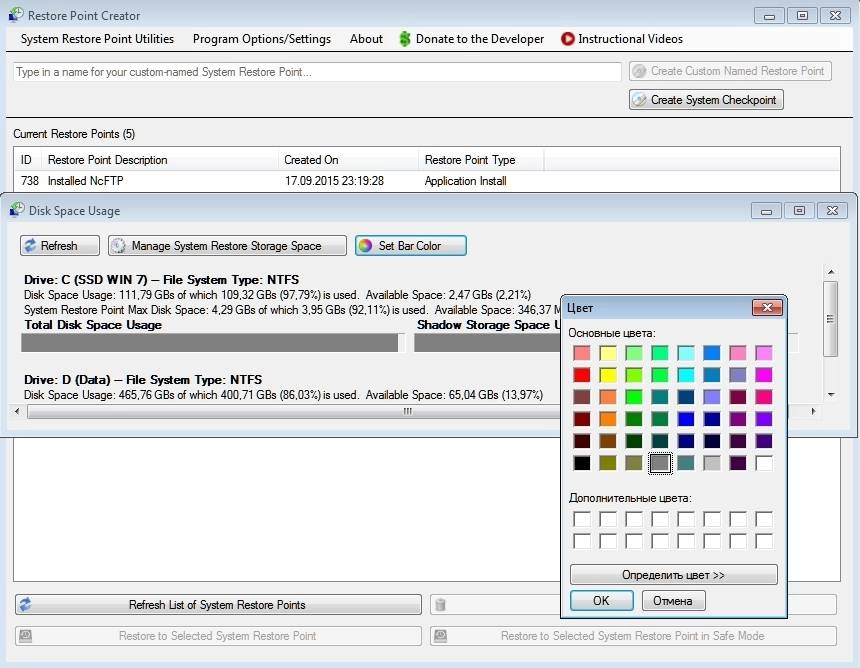Viewport: 860px width, 668px height.
Task: Click the icon on Restore to Selected System Restore Point
Action: click(x=25, y=636)
